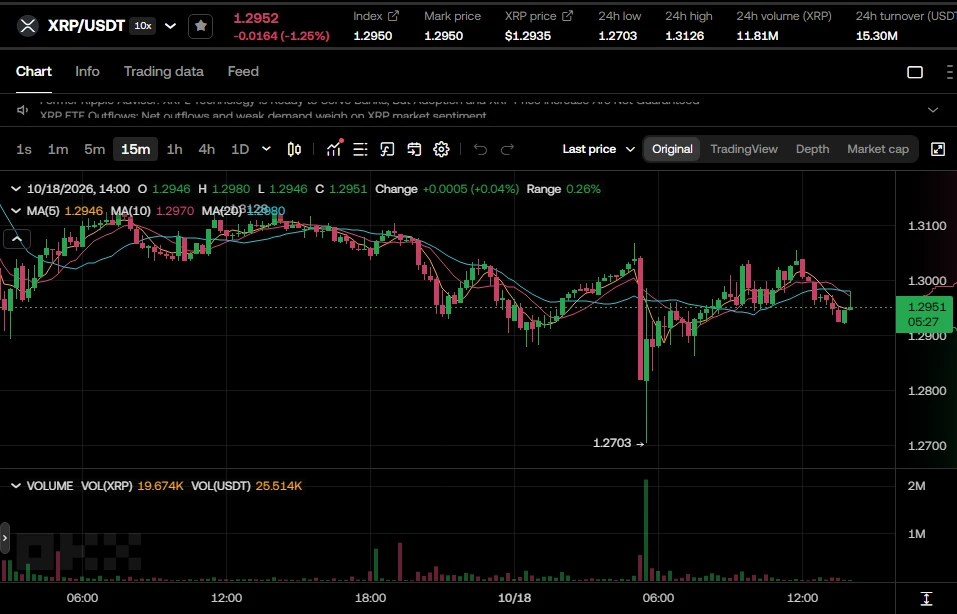
Task: Click the news announcement speaker icon
Action: point(23,110)
